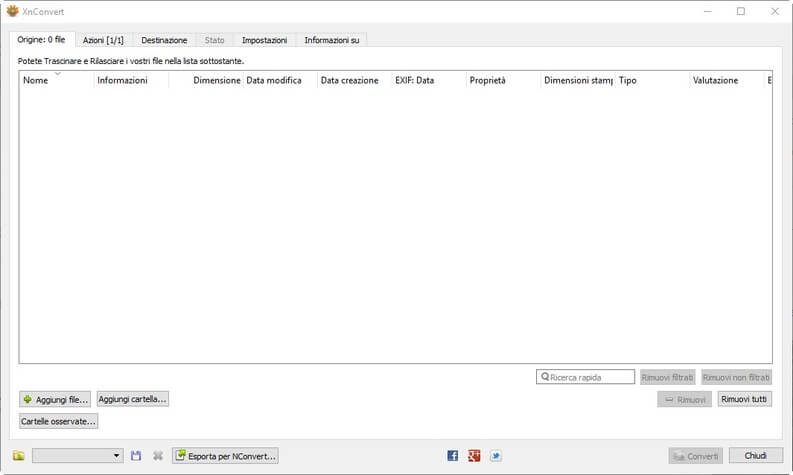The width and height of the screenshot is (793, 475).
Task: Expand the preset selection dropdown
Action: 117,456
